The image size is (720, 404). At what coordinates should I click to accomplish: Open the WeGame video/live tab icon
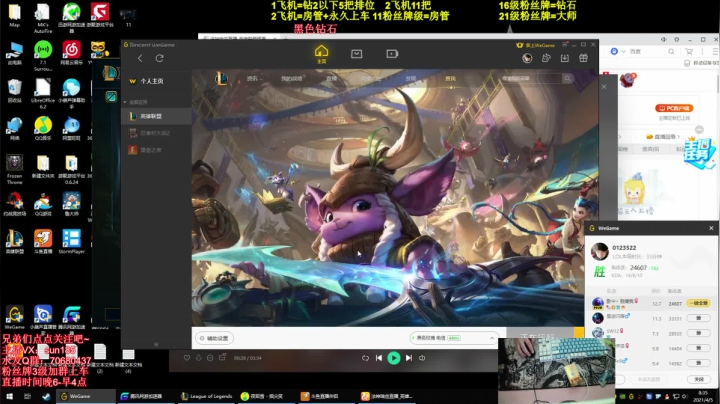tap(392, 54)
